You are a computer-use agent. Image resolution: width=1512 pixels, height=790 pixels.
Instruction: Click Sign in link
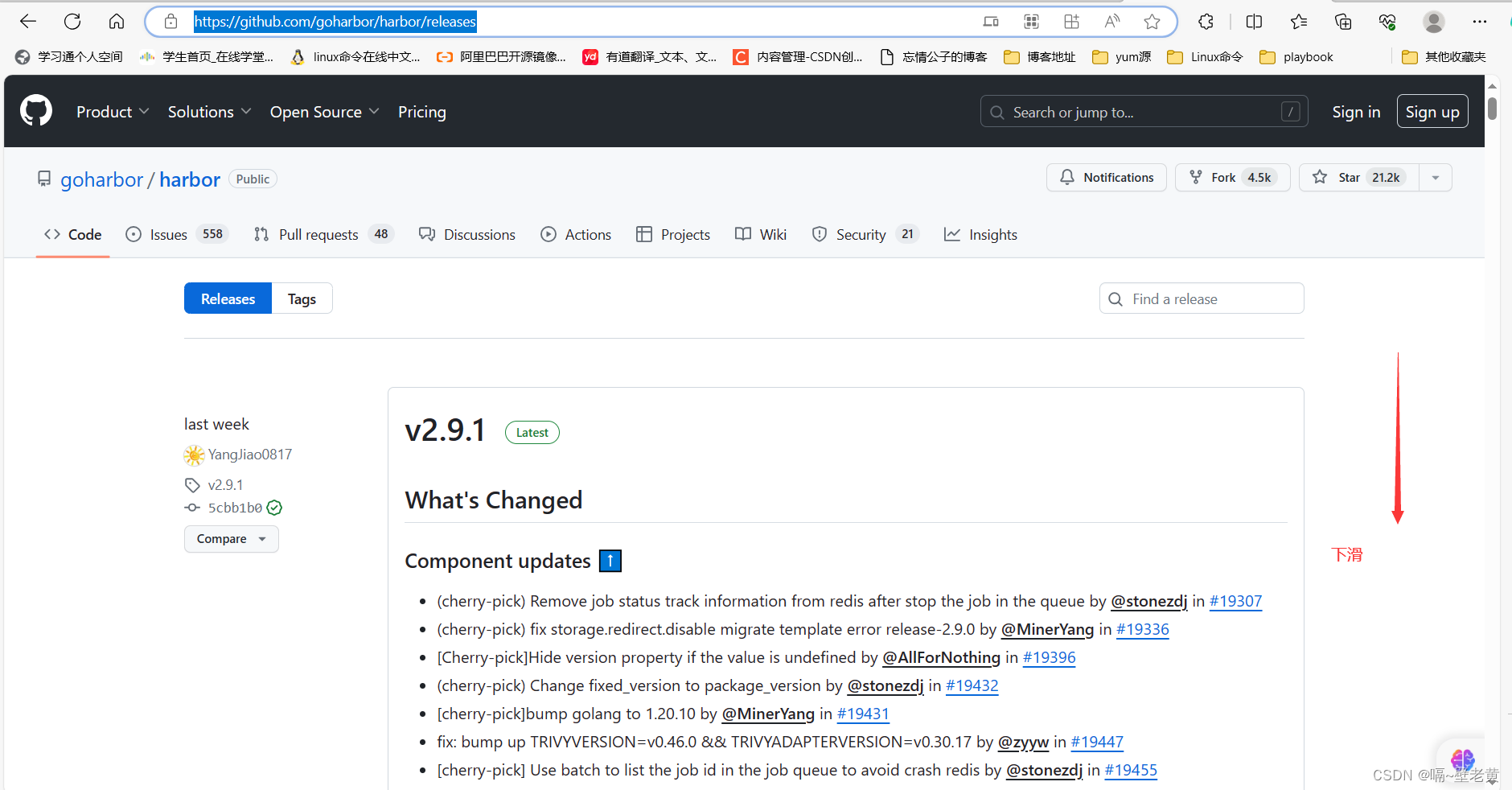(x=1356, y=112)
